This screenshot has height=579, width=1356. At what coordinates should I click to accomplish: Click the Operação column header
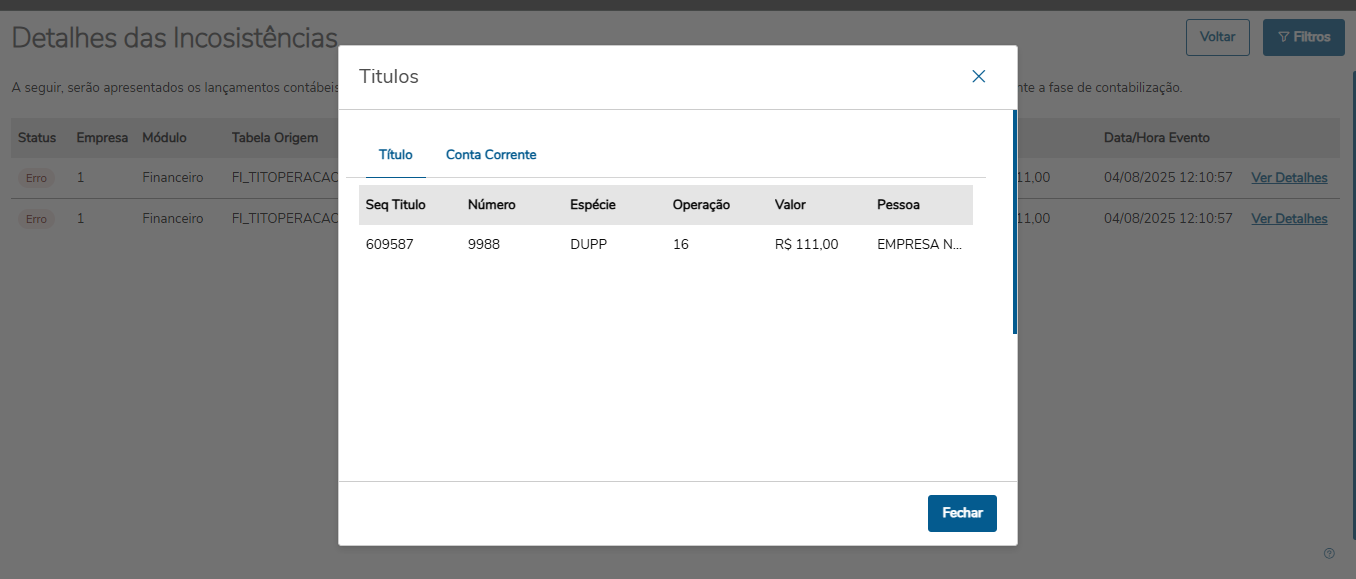[701, 205]
